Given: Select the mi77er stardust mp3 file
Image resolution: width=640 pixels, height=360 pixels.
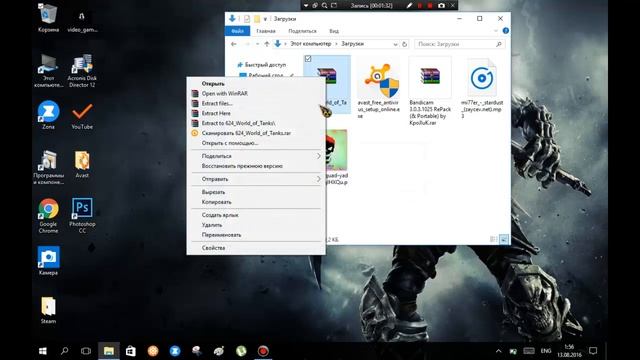Looking at the screenshot, I should (x=482, y=89).
